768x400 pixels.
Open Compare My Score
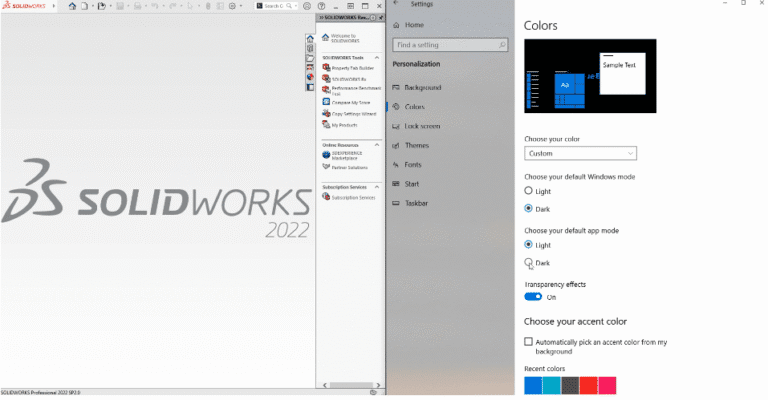(x=346, y=102)
